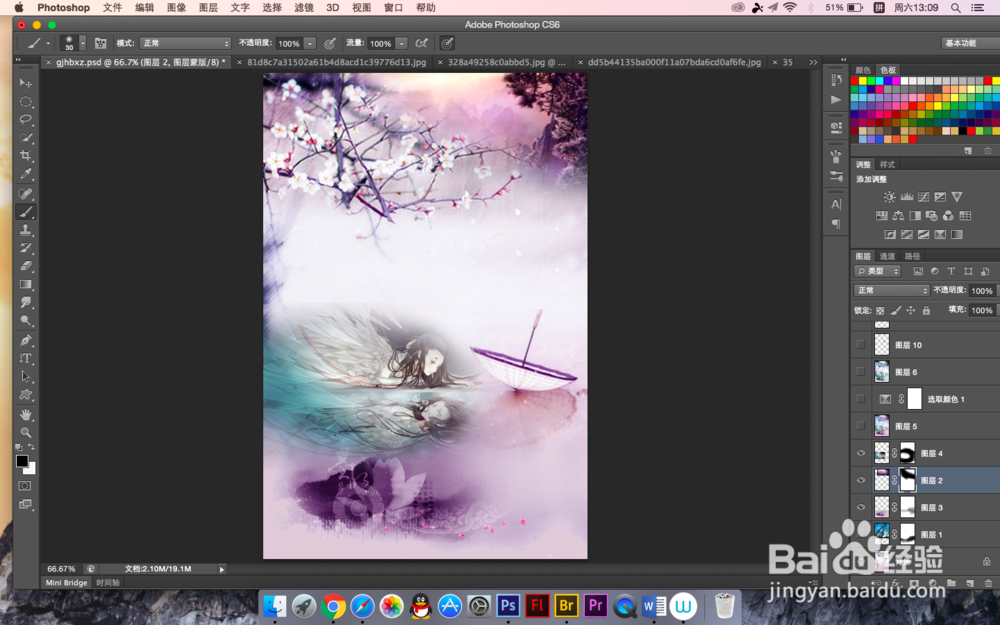Open the 图像 menu
The height and width of the screenshot is (625, 1000).
tap(176, 8)
